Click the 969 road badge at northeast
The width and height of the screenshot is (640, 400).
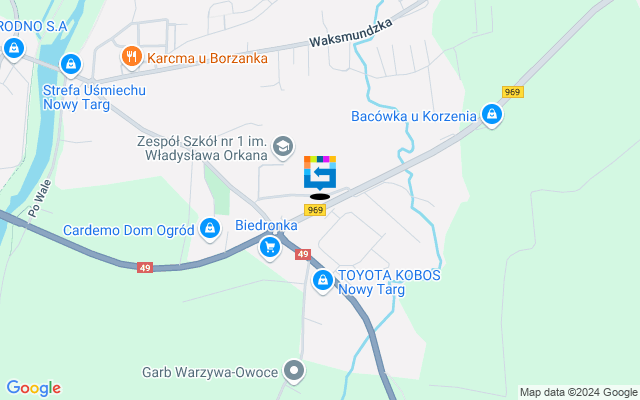512,92
